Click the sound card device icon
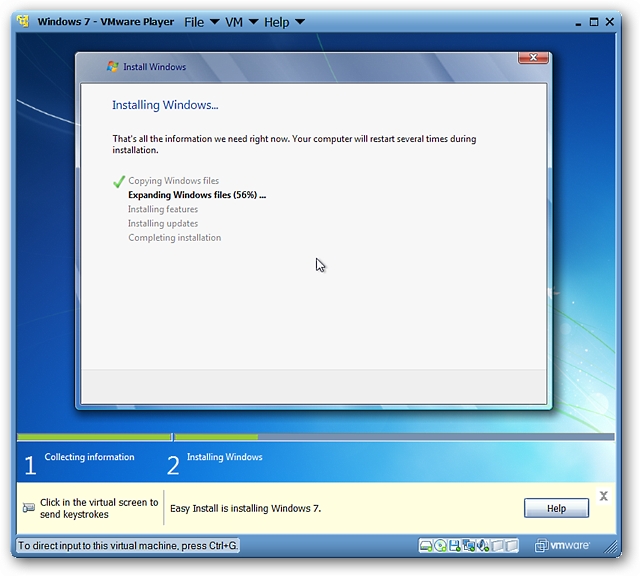This screenshot has height=576, width=640. coord(483,546)
